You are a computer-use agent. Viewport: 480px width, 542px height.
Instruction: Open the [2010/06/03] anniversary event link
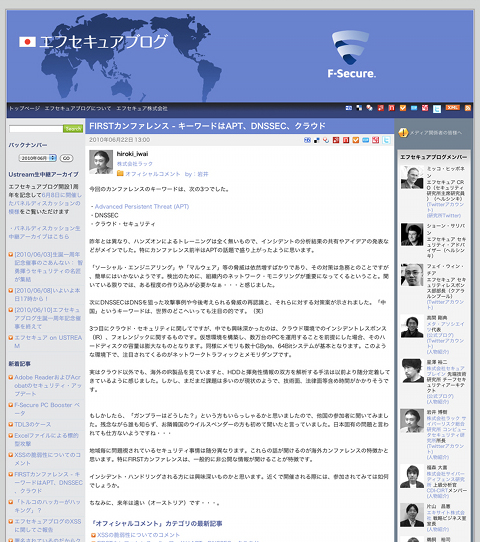coord(48,267)
